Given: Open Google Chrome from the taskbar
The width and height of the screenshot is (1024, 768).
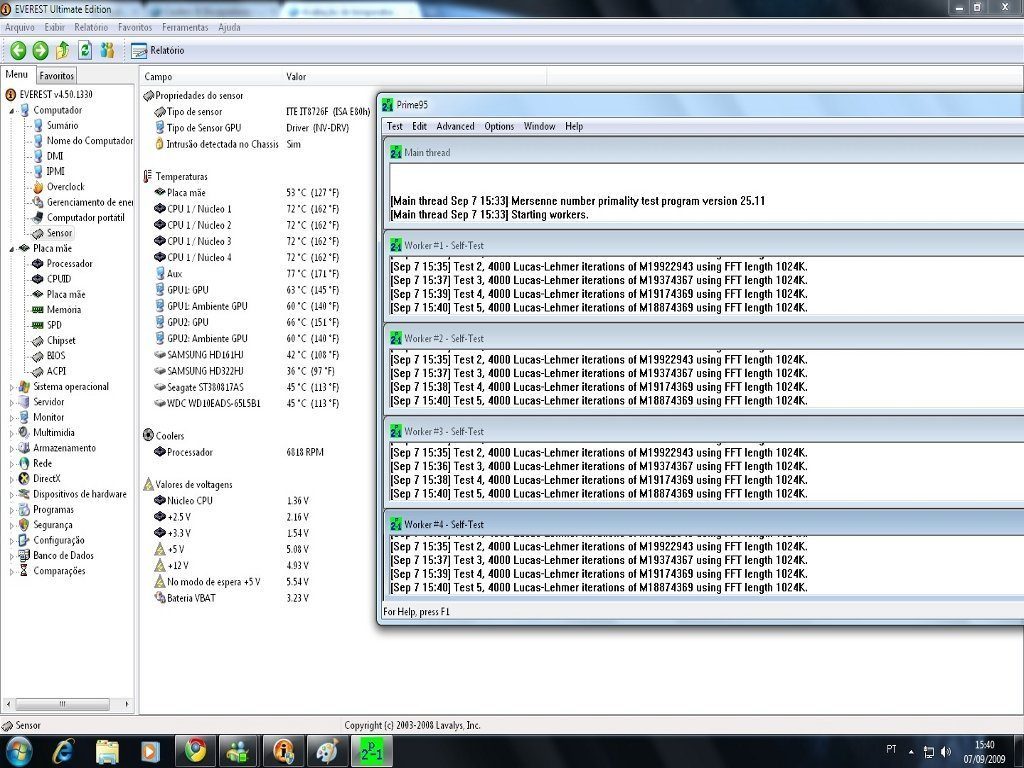Looking at the screenshot, I should point(195,752).
